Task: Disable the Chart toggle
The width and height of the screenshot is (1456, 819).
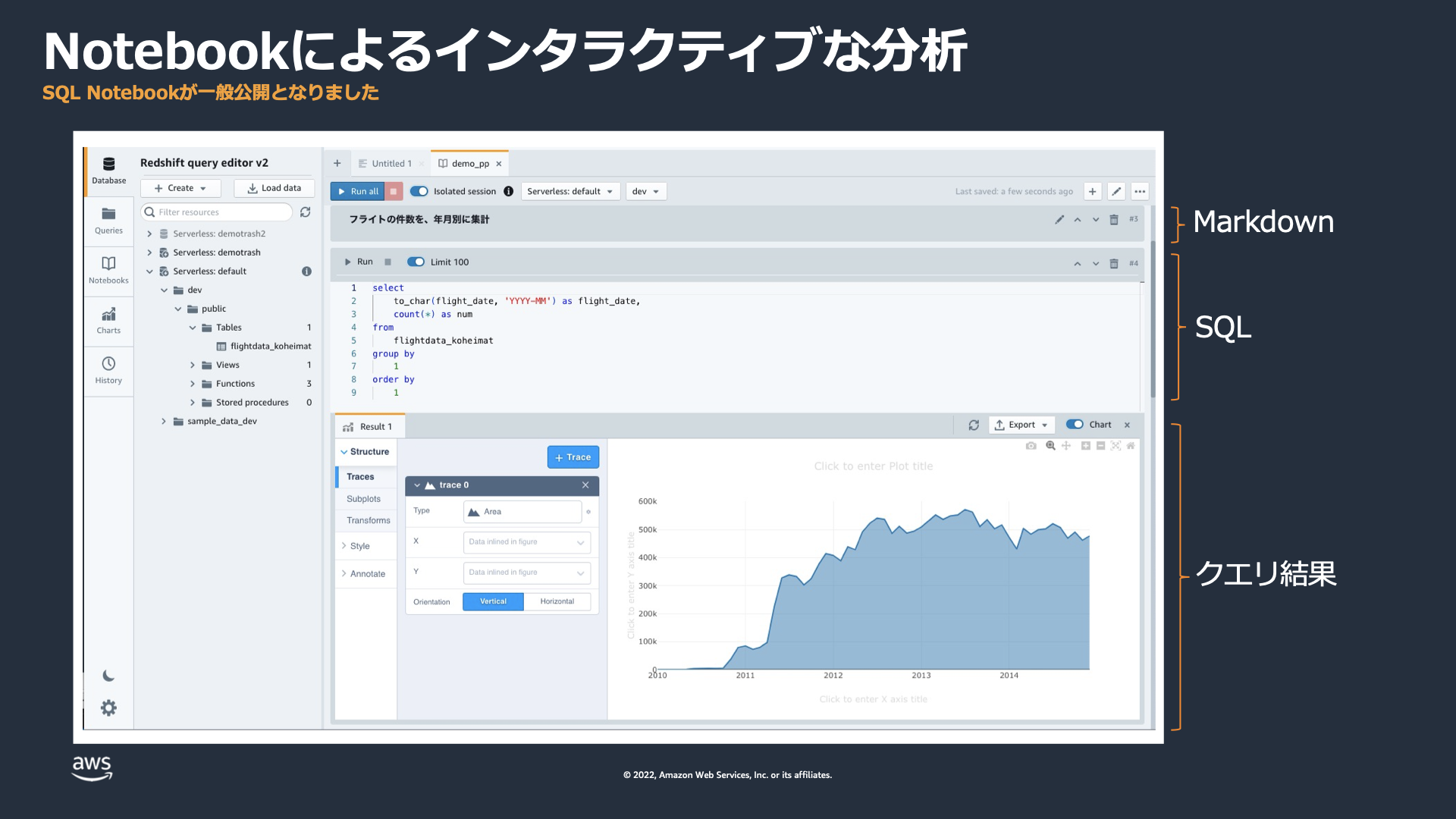Action: (1074, 425)
